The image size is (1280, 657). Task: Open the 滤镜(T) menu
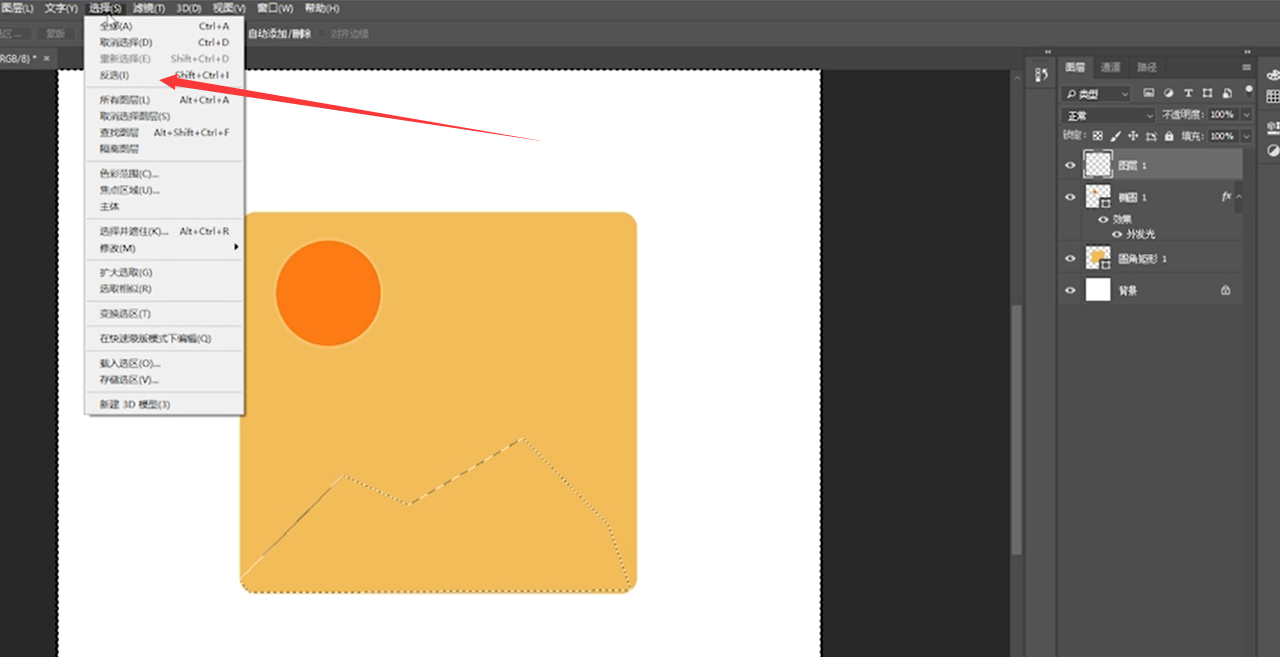point(149,8)
